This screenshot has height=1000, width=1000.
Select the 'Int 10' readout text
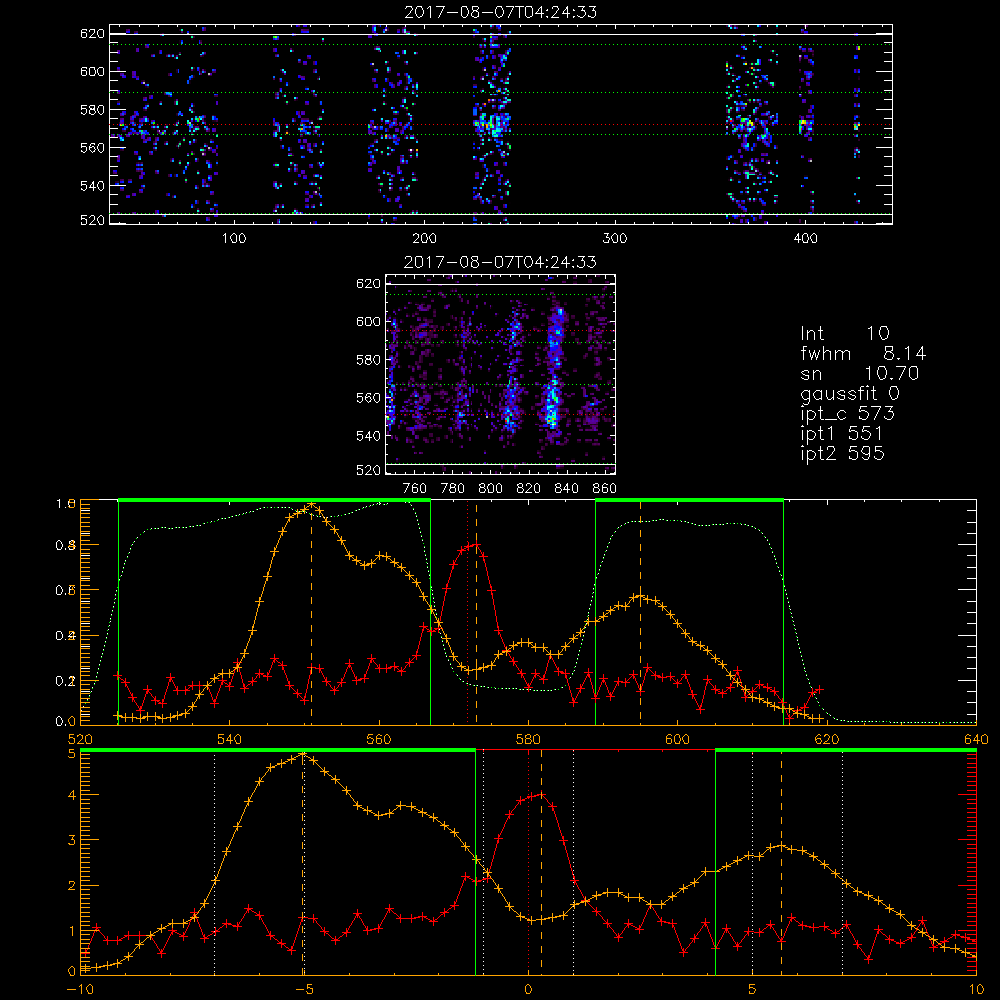coord(845,334)
